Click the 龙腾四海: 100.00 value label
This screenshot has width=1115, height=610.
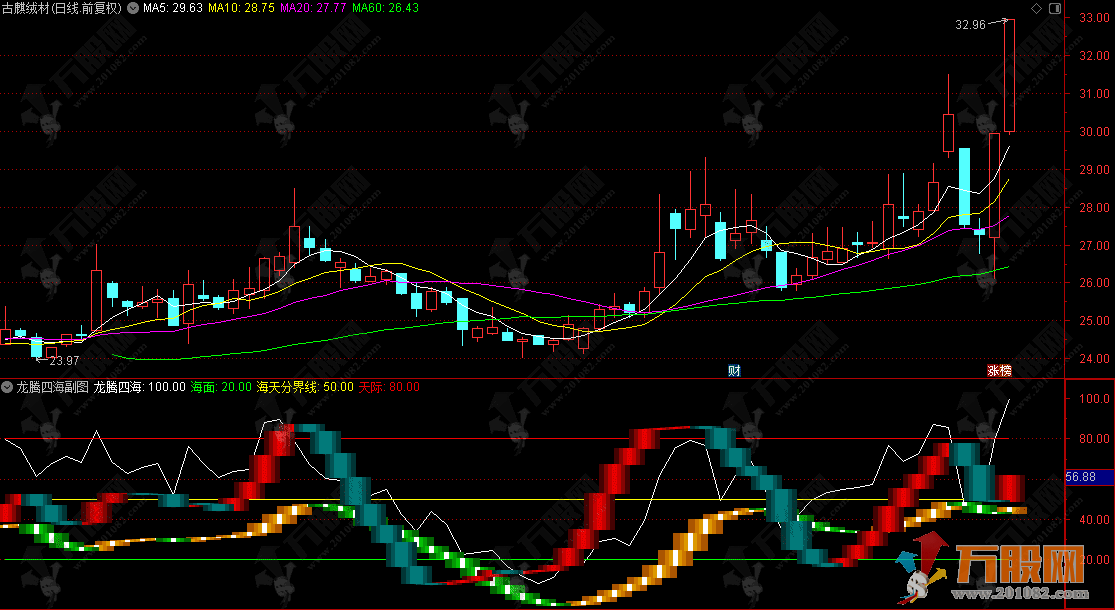pyautogui.click(x=139, y=386)
